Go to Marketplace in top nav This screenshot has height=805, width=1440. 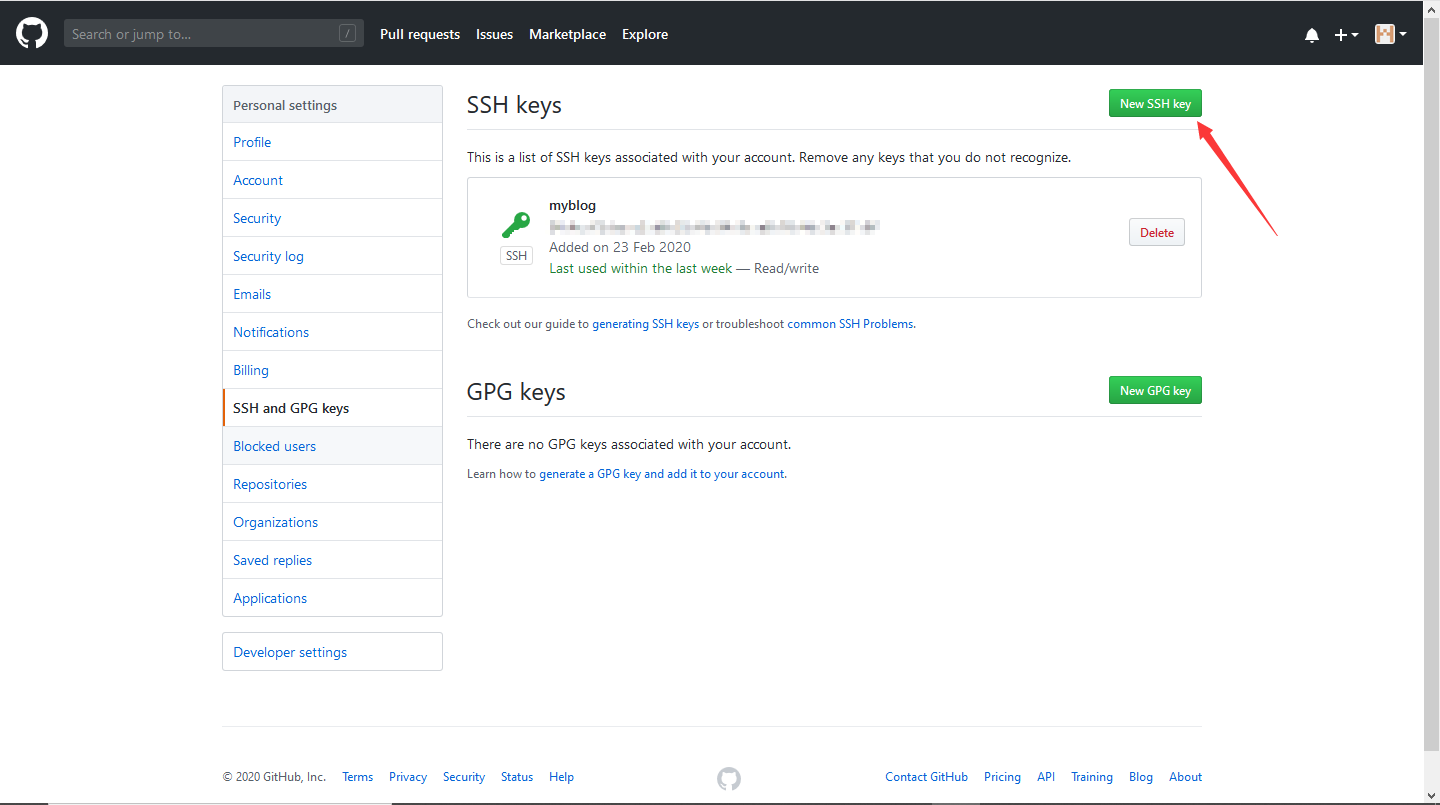[x=567, y=34]
